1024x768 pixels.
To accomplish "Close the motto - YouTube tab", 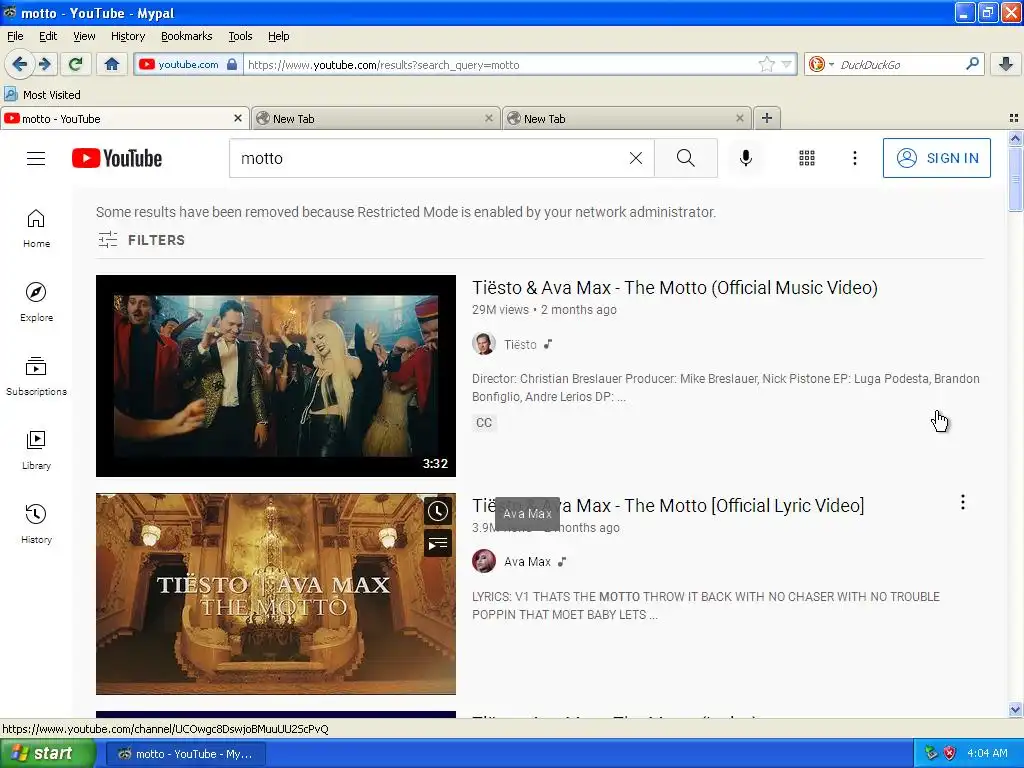I will pos(238,118).
